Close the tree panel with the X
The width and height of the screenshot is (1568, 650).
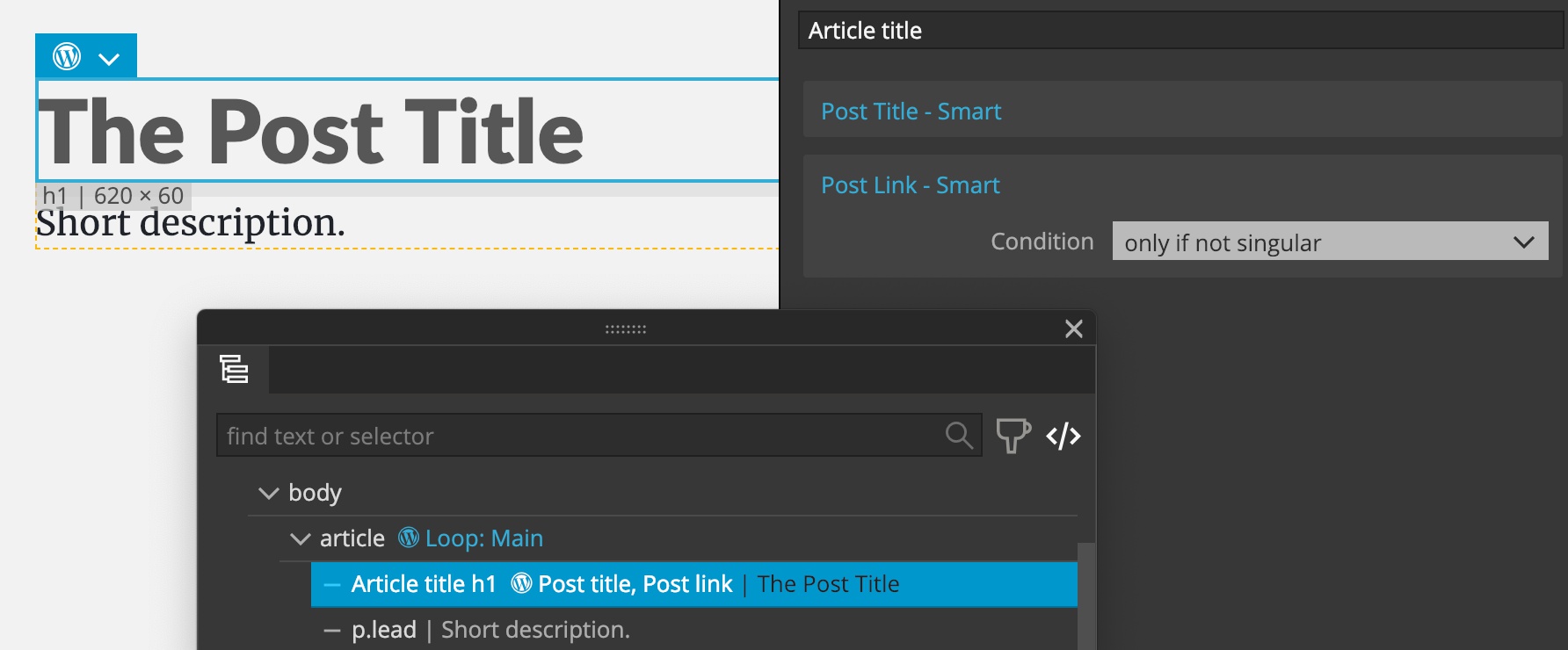pos(1073,329)
